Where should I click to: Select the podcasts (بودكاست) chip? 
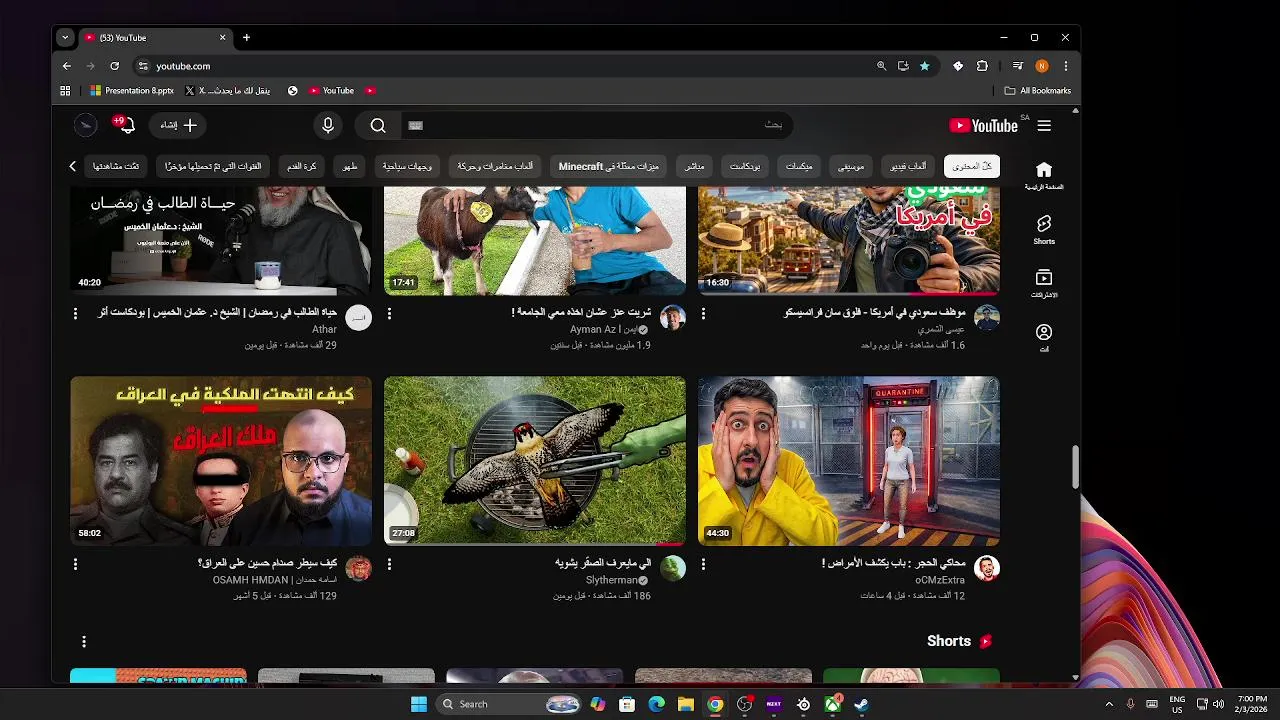(x=745, y=166)
